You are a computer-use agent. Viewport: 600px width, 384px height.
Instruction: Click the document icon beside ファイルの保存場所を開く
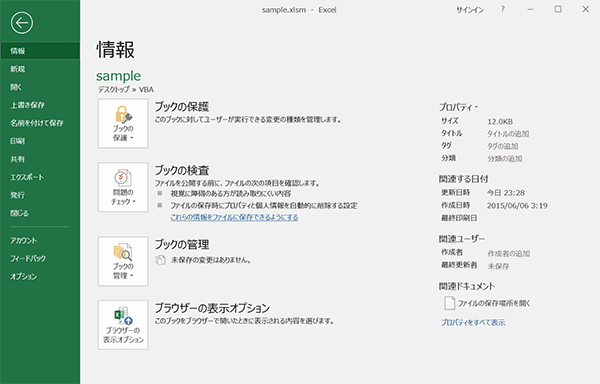tap(449, 303)
